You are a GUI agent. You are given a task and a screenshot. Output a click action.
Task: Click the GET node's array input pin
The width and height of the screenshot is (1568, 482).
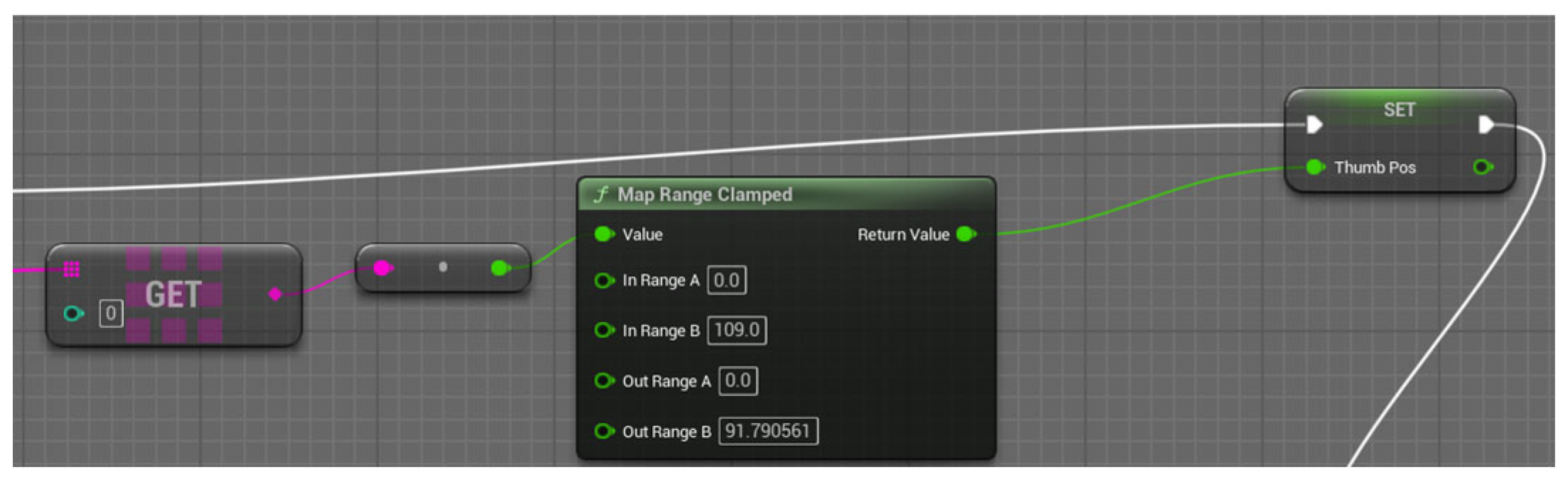[x=71, y=269]
